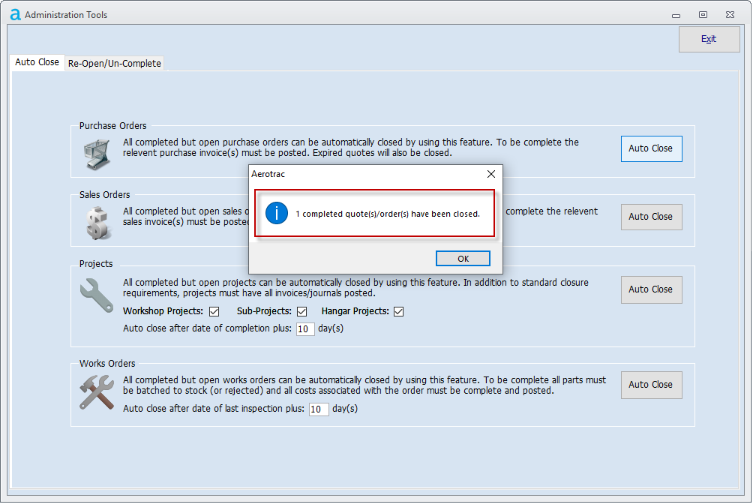Disable the Hangar Projects checkbox
This screenshot has height=503, width=752.
pyautogui.click(x=398, y=312)
